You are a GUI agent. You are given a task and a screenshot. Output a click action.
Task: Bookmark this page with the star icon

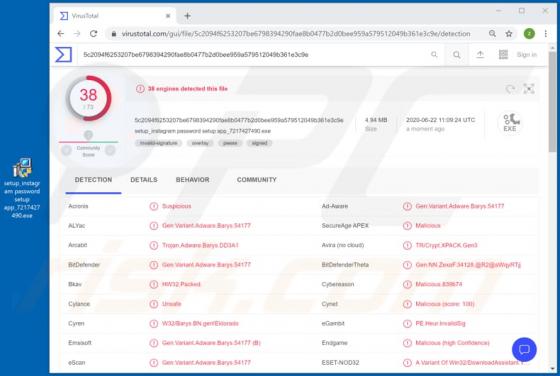pos(509,34)
